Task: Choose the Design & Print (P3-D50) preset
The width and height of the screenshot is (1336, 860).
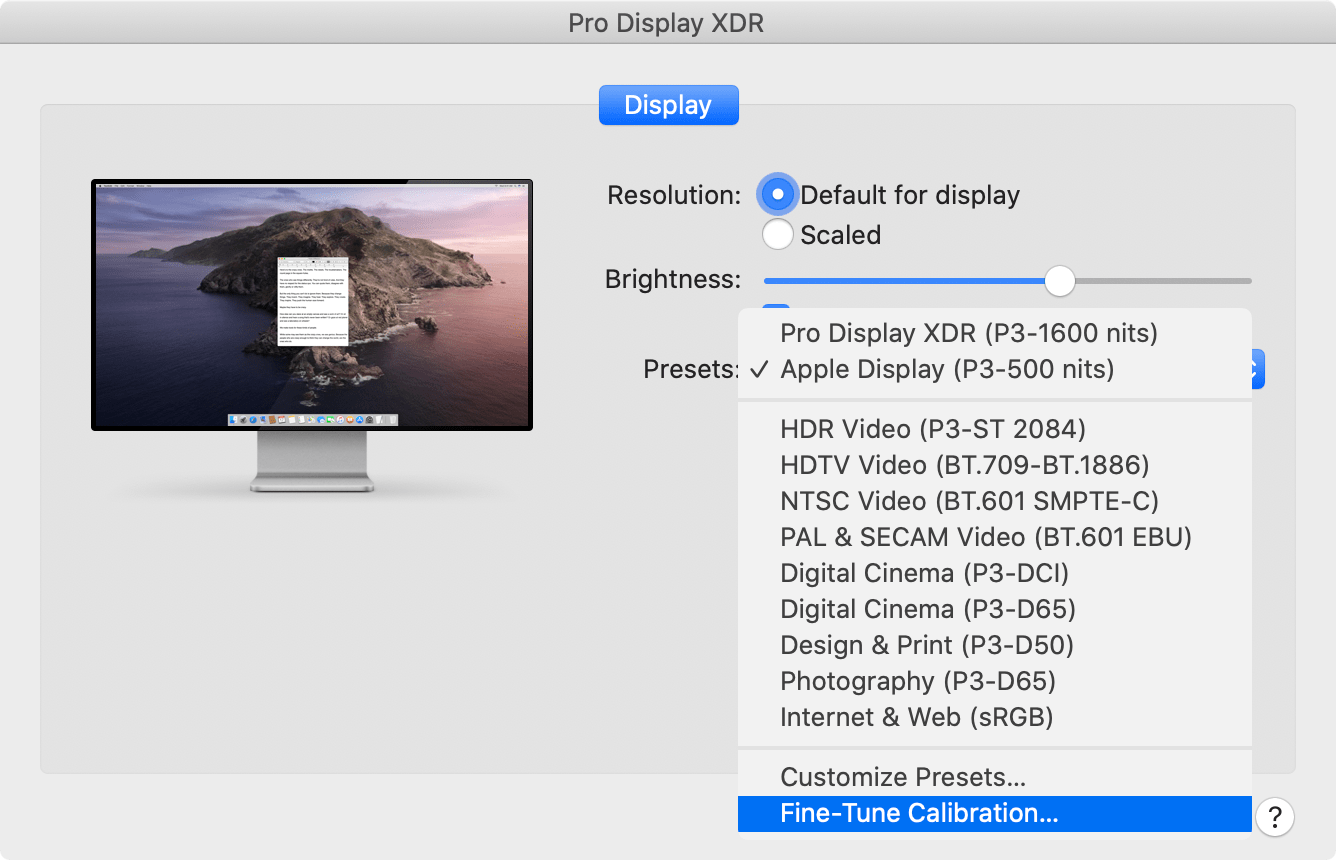Action: click(x=926, y=645)
